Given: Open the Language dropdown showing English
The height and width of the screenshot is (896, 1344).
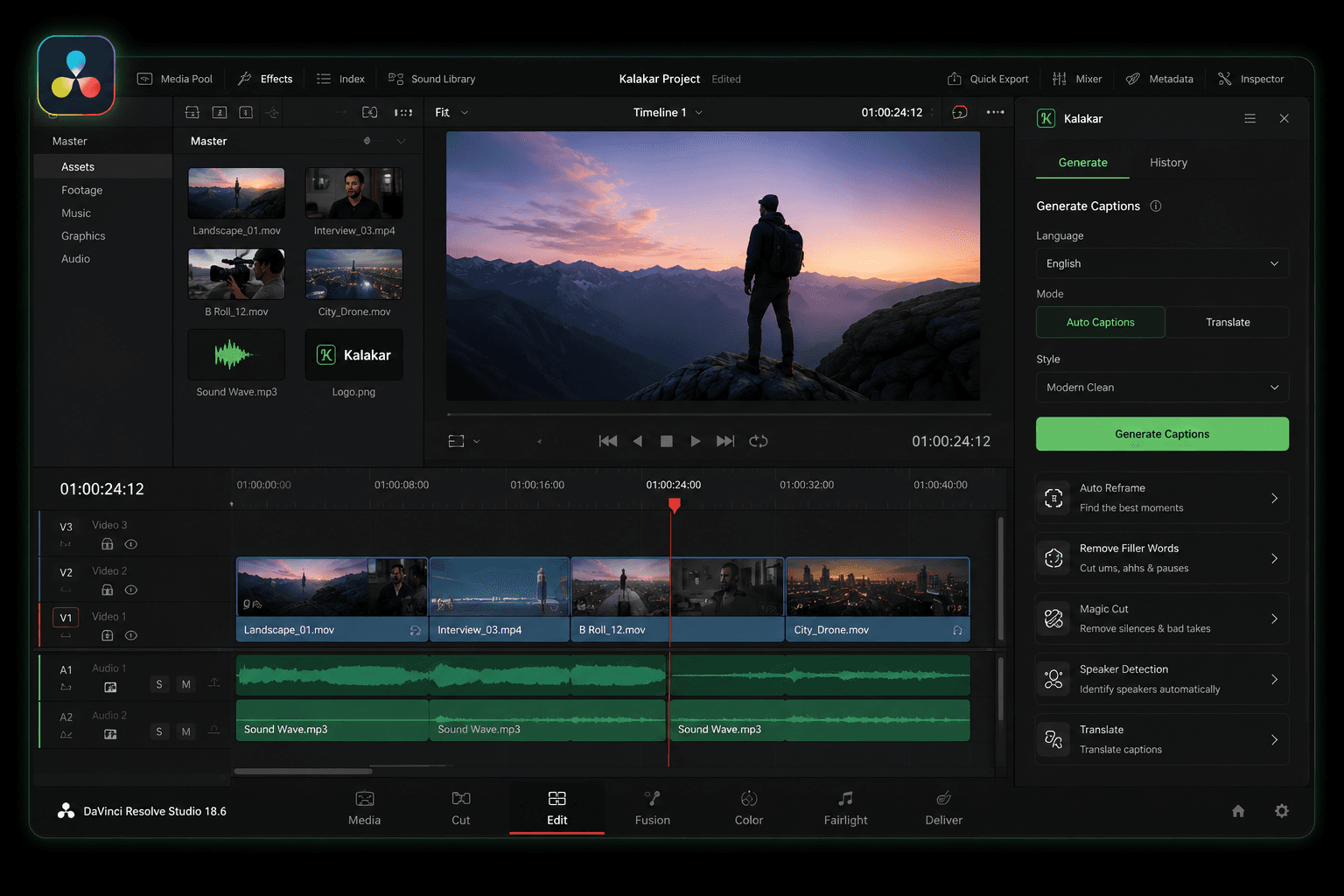Looking at the screenshot, I should (x=1163, y=263).
